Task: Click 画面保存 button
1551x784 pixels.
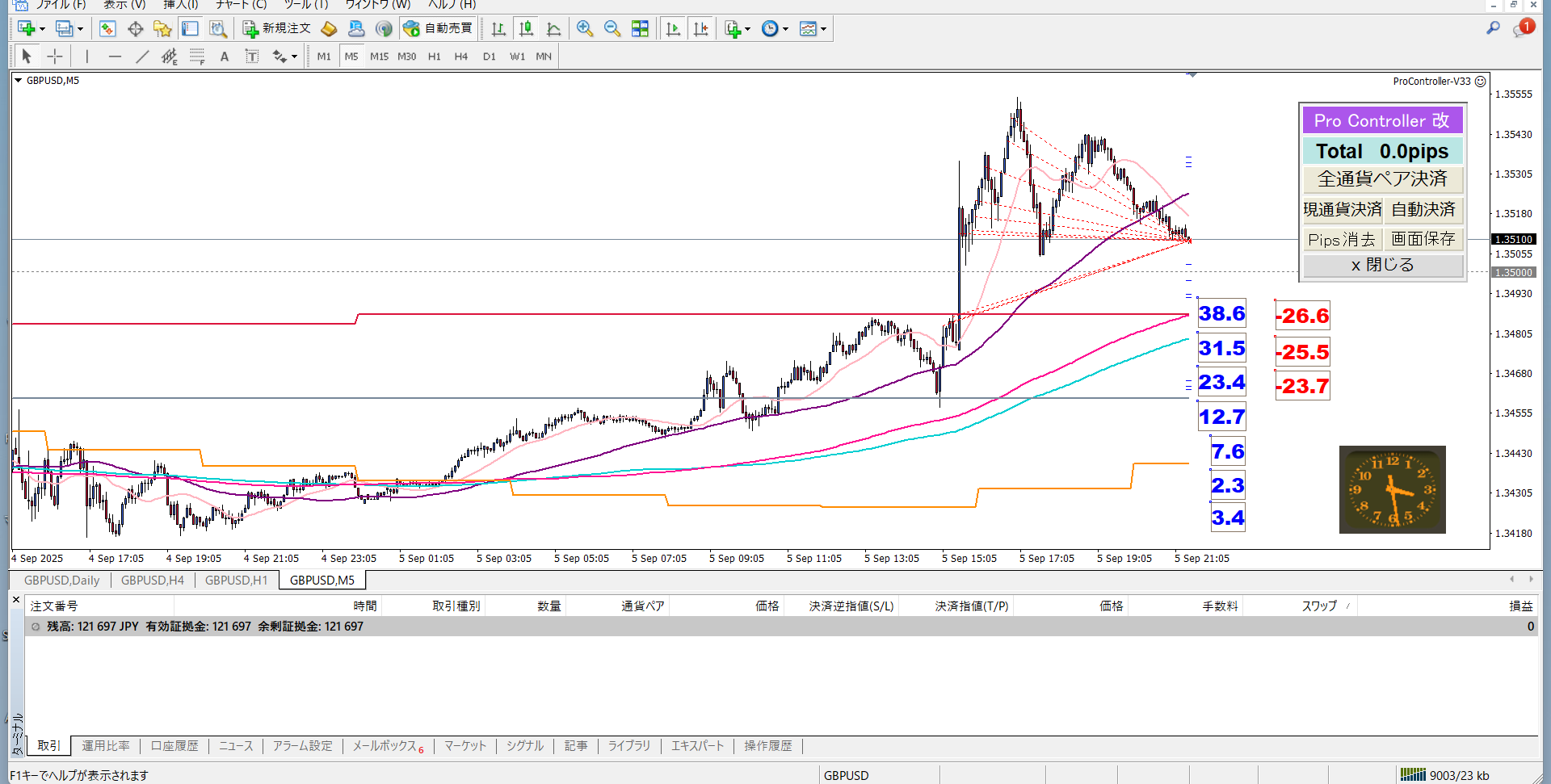Action: pos(1423,240)
